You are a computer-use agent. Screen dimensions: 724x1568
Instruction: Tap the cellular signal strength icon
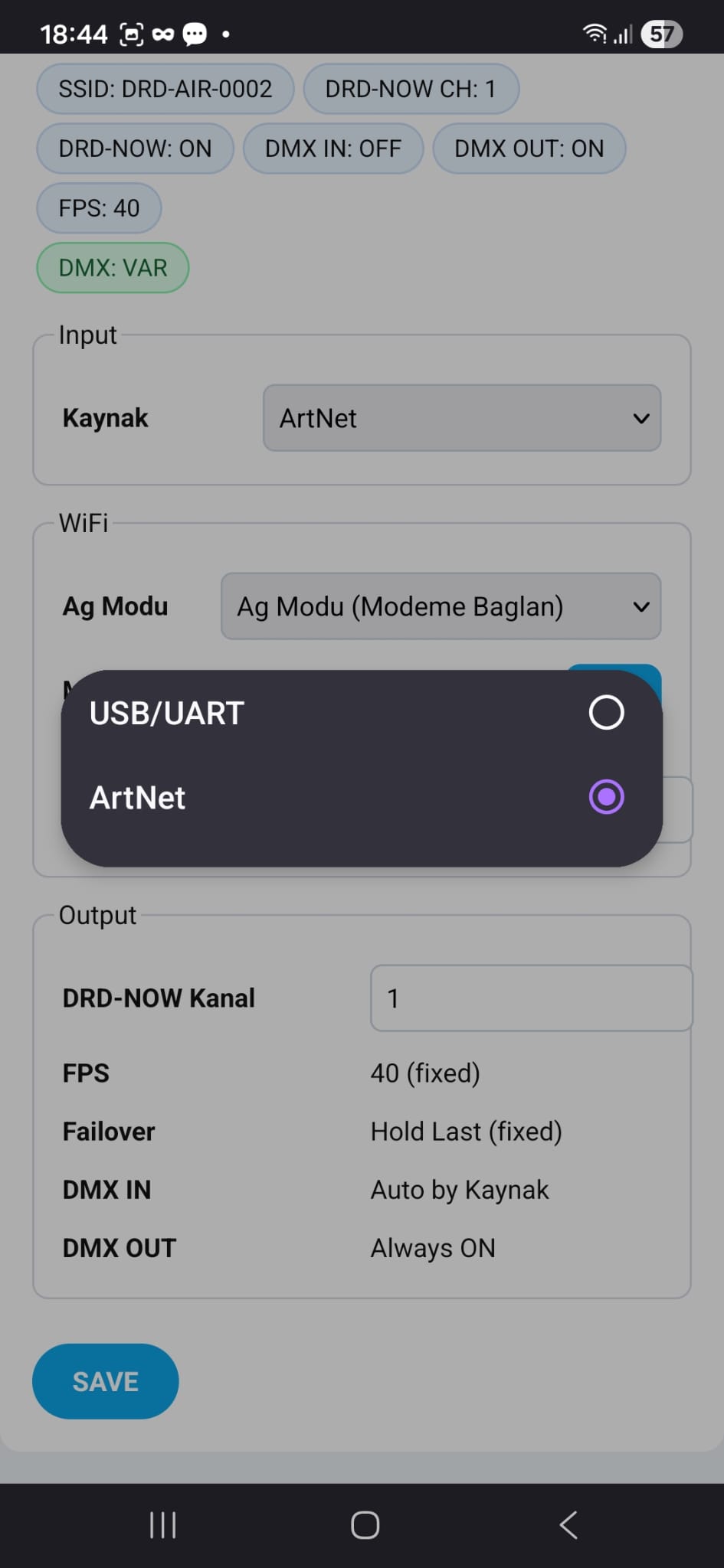point(622,34)
